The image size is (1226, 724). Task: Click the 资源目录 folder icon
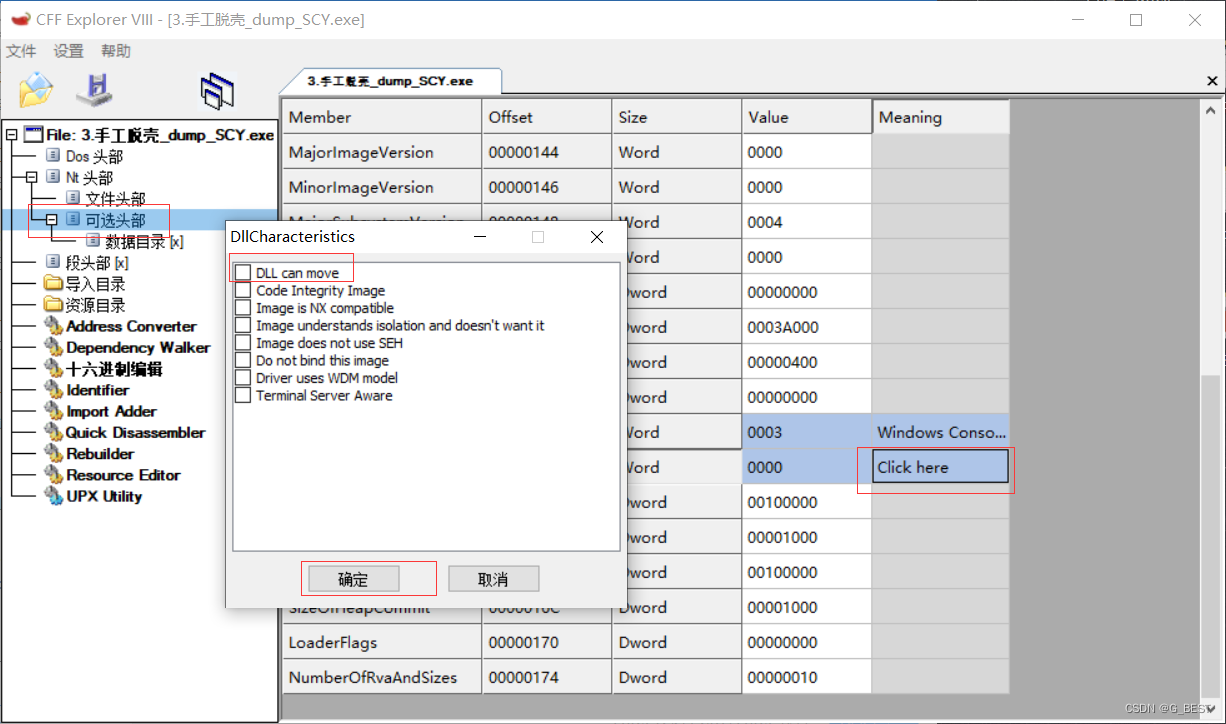coord(54,305)
